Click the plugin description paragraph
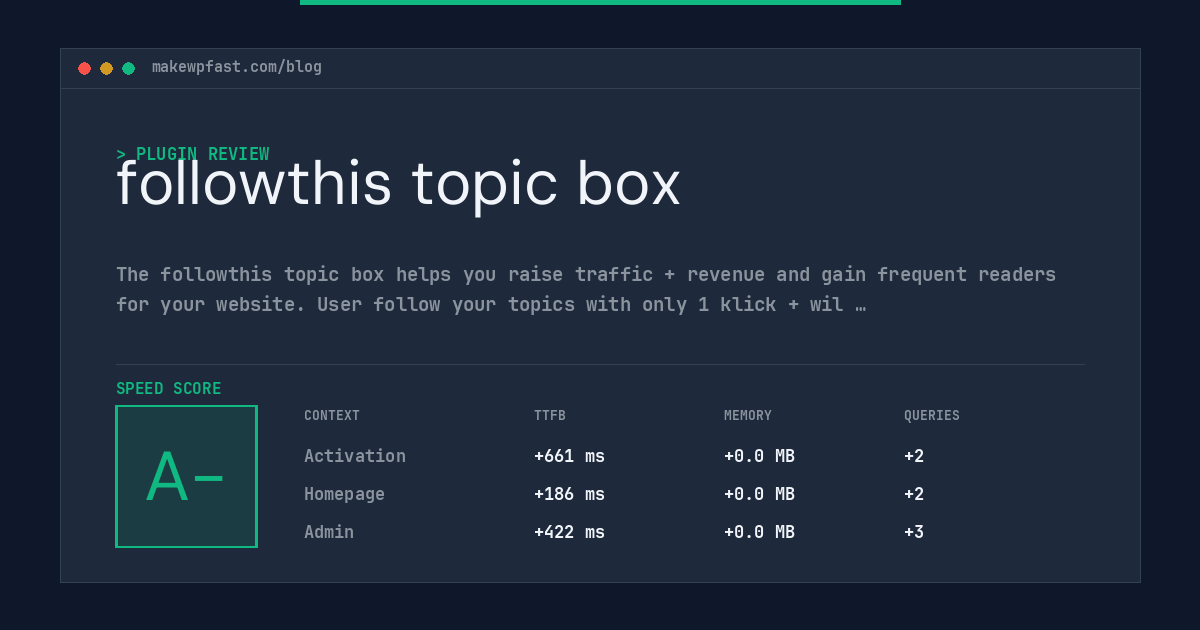The width and height of the screenshot is (1200, 630). click(x=586, y=289)
